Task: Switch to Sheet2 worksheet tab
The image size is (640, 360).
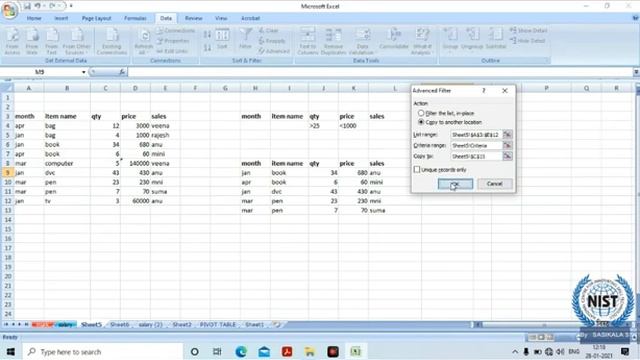Action: [x=182, y=324]
